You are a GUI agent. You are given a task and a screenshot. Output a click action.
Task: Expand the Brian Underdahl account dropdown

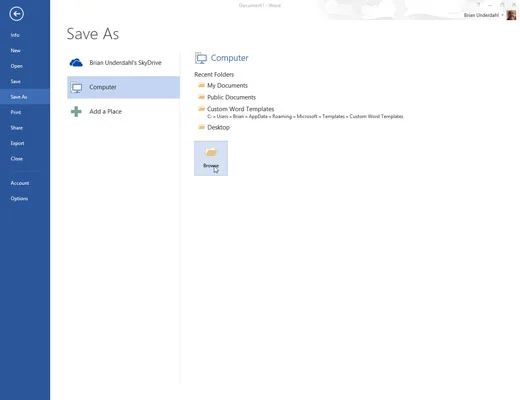pyautogui.click(x=483, y=15)
